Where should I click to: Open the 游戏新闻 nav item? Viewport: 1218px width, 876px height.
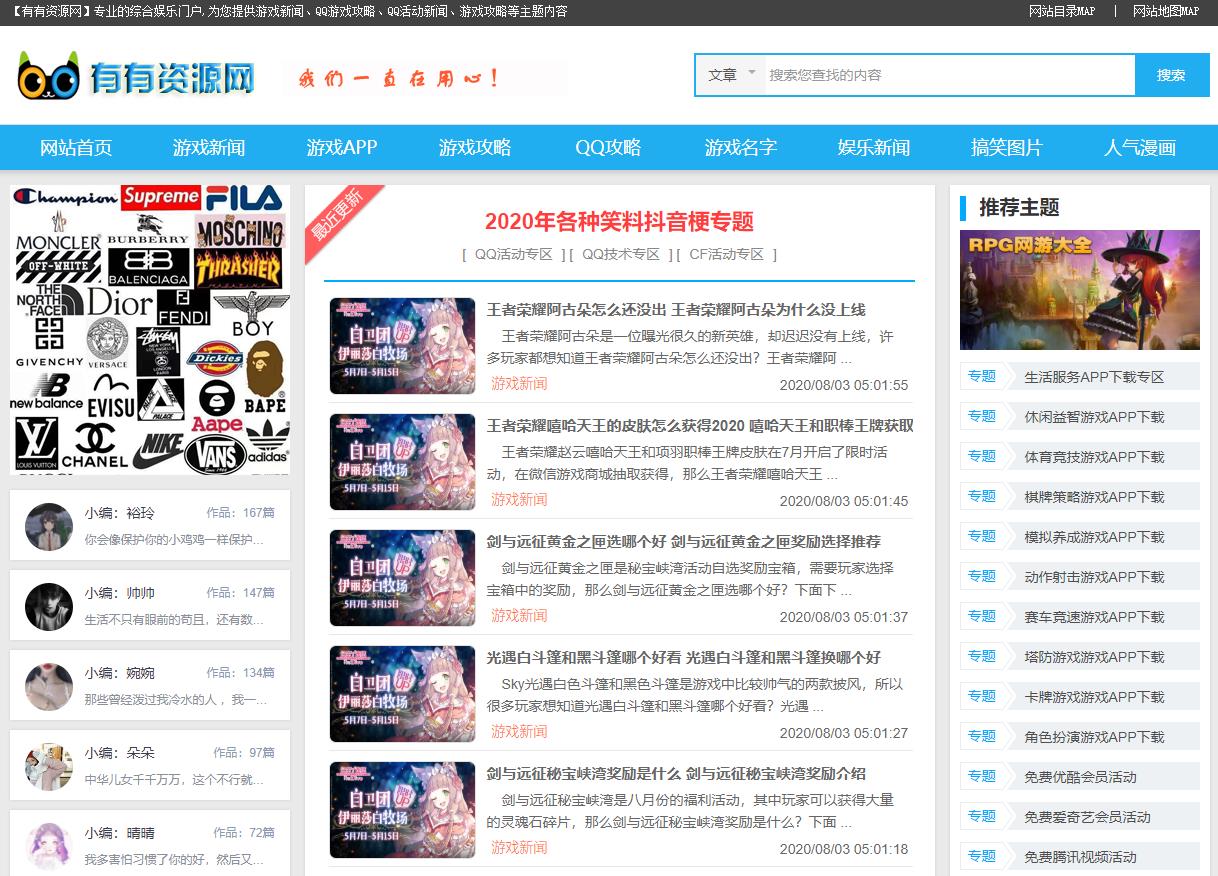point(209,148)
